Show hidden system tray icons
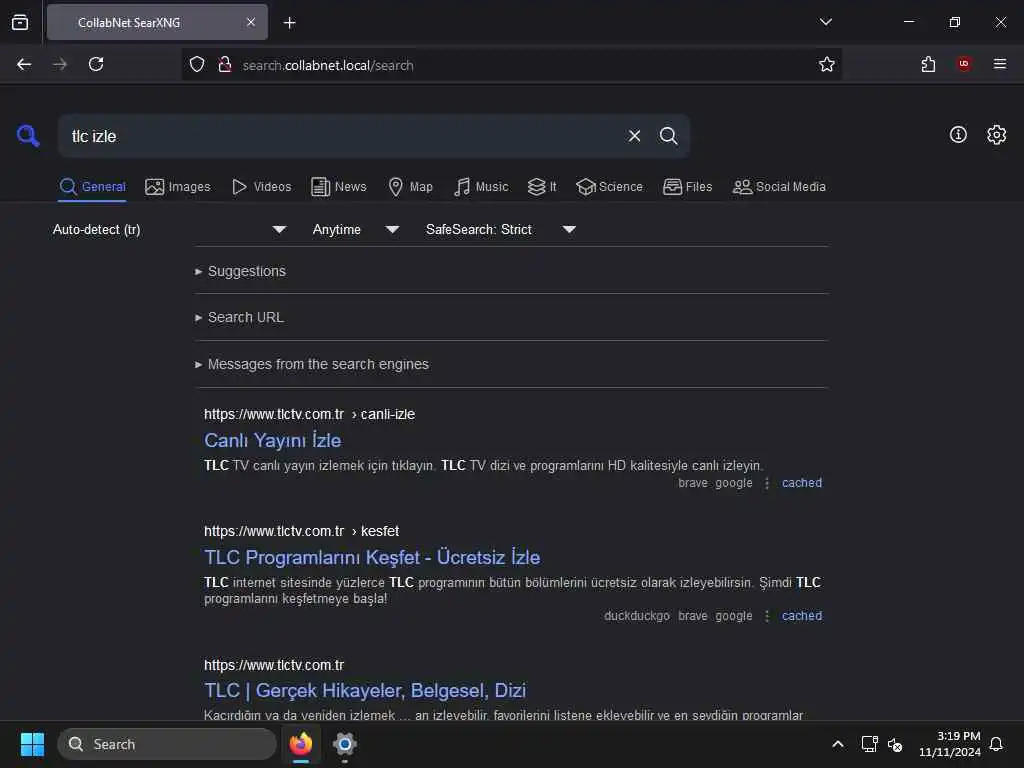 [837, 744]
